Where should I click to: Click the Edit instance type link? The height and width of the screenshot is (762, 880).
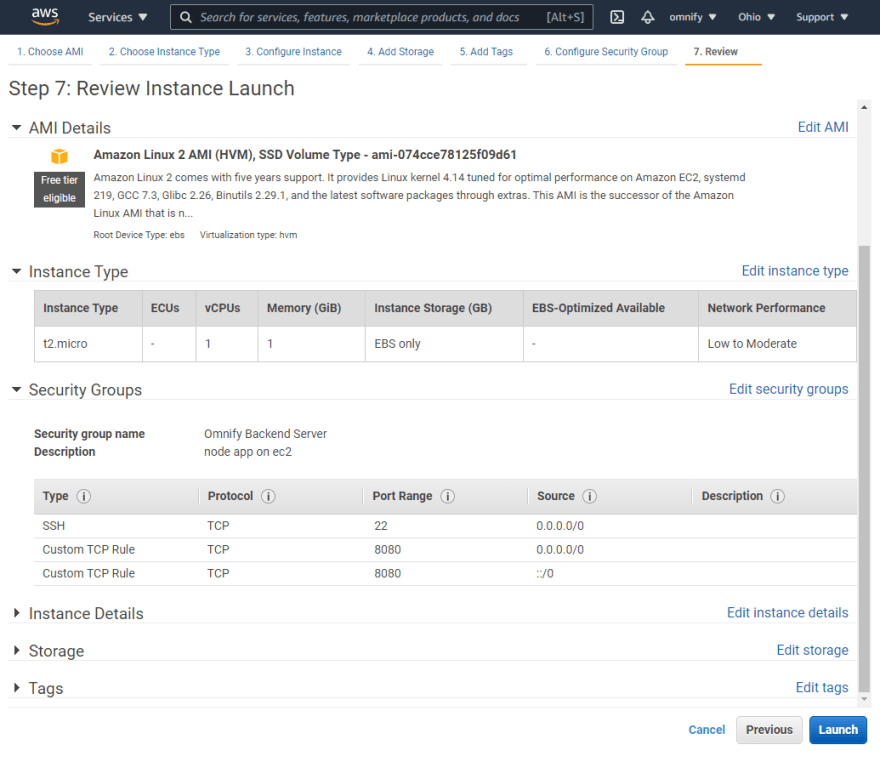coord(795,271)
